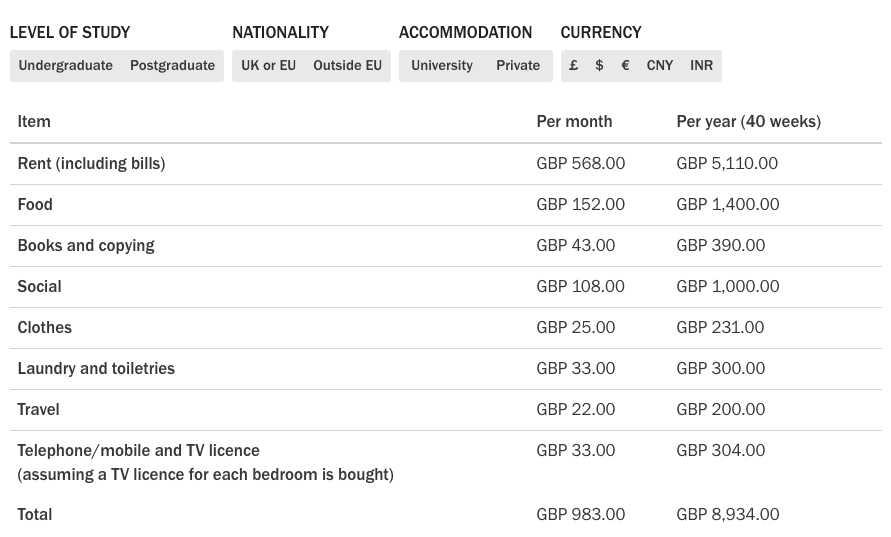Choose Outside EU nationality
Image resolution: width=891 pixels, height=537 pixels.
[347, 66]
